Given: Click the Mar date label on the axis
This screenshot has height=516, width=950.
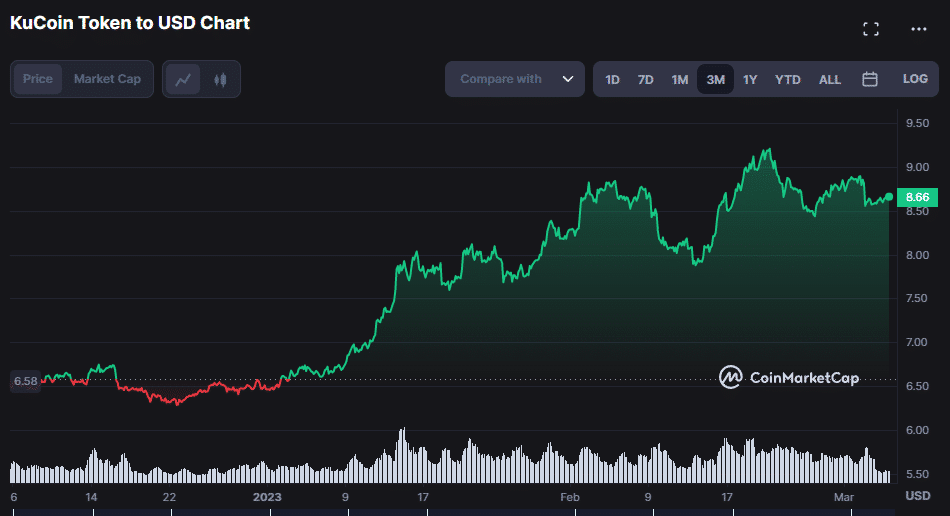Looking at the screenshot, I should (843, 497).
